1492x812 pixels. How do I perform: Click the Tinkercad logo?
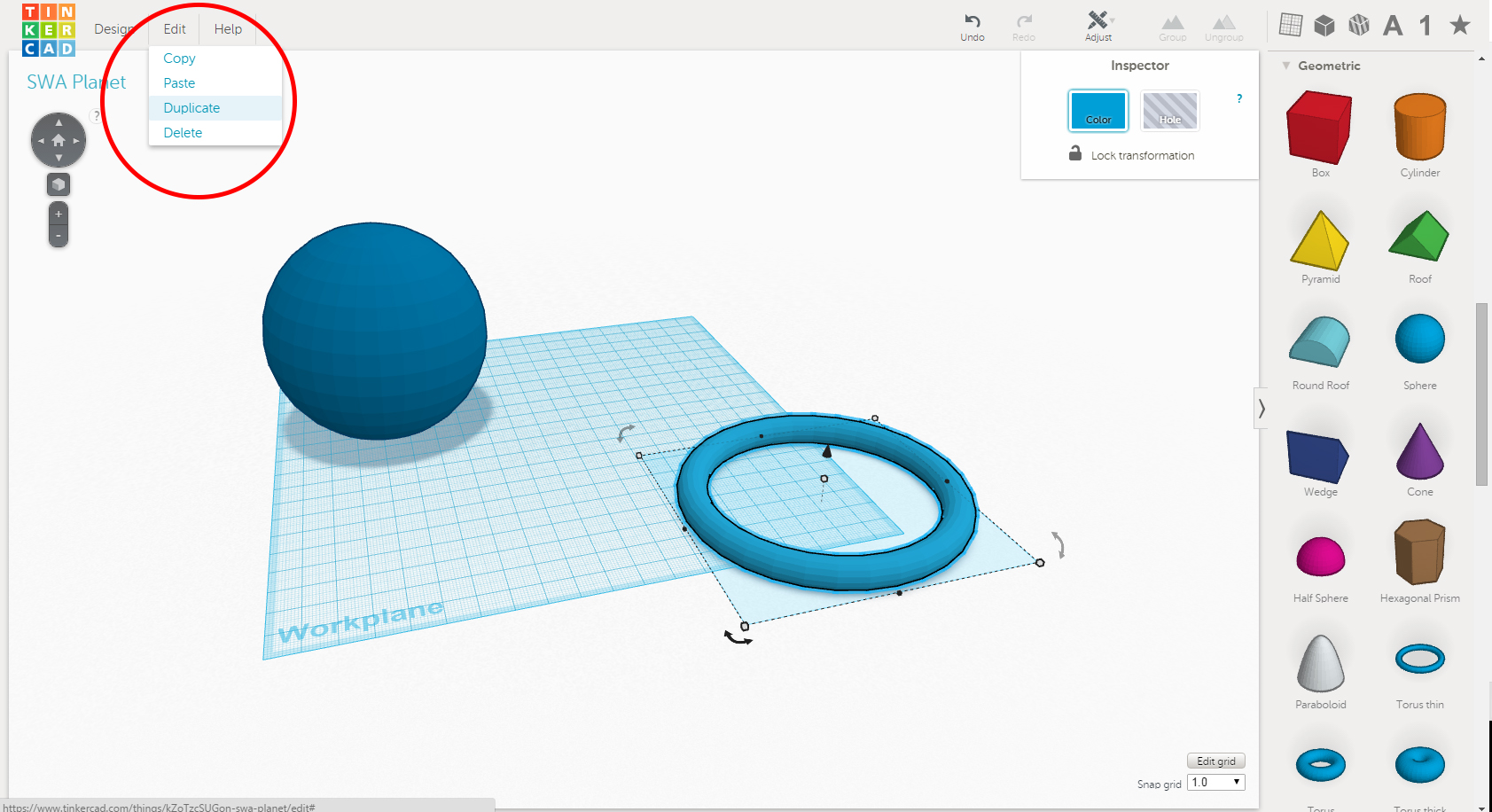click(49, 29)
